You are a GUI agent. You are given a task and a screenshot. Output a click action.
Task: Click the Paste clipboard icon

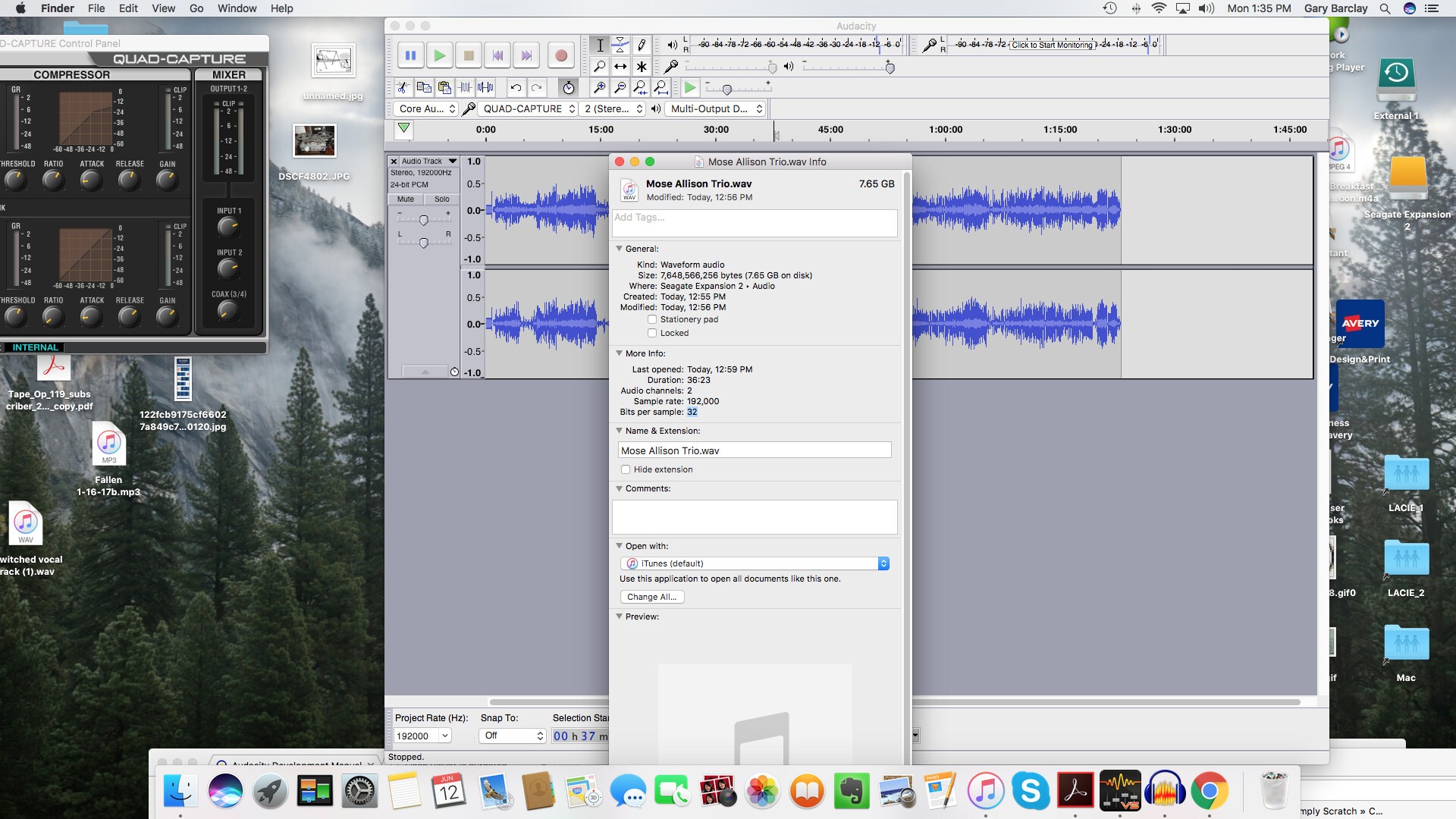click(x=444, y=88)
